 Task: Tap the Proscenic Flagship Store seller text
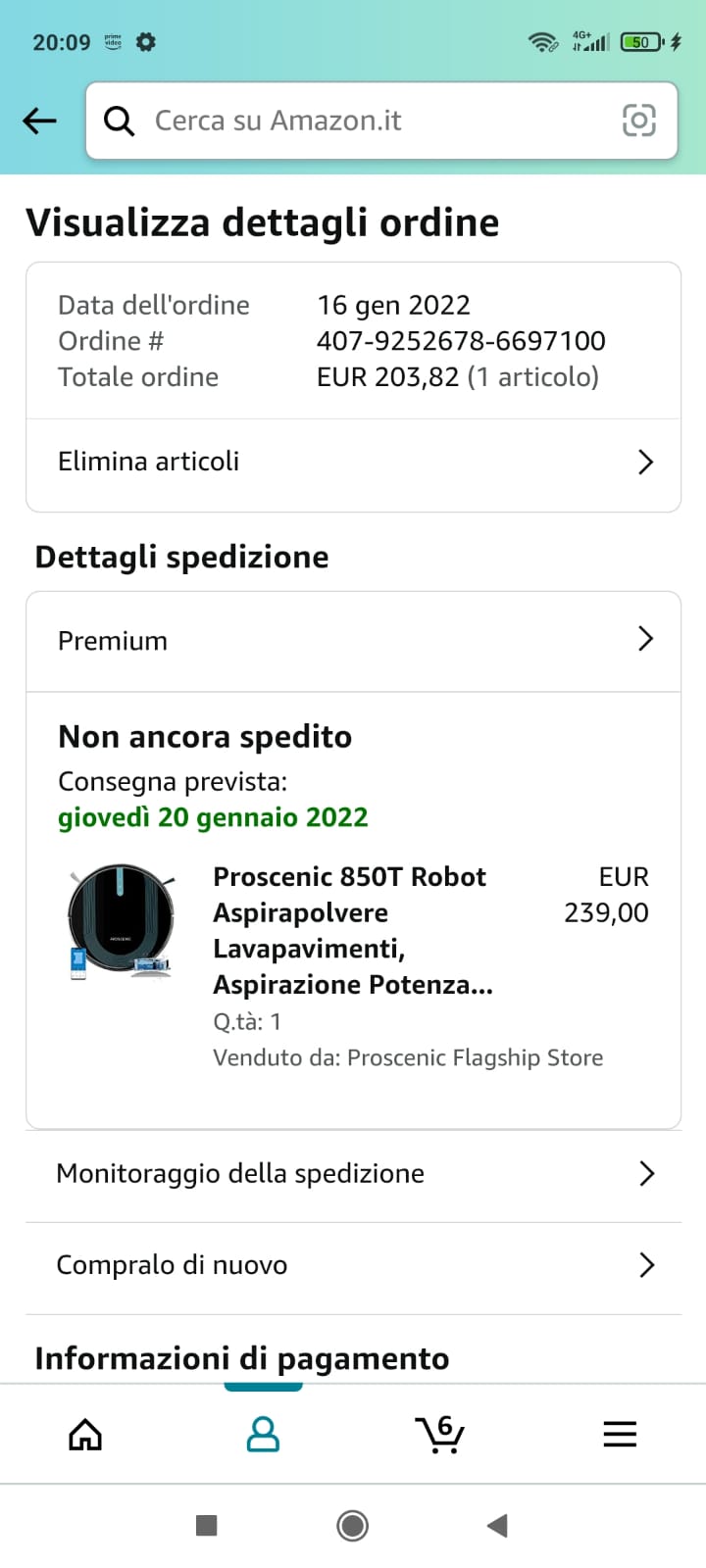(x=475, y=1057)
